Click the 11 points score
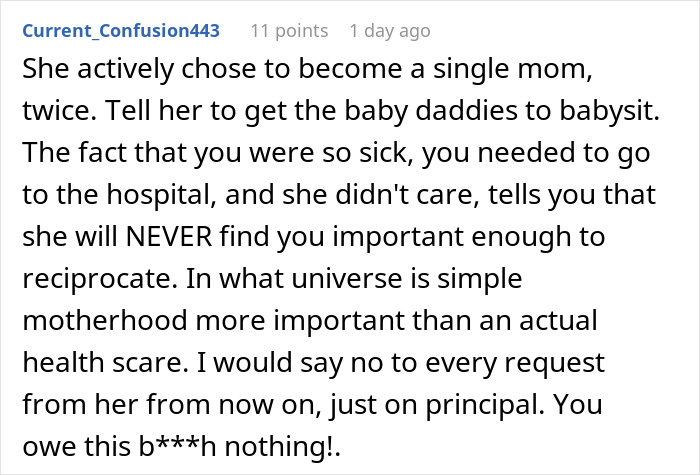This screenshot has width=700, height=475. pyautogui.click(x=290, y=30)
